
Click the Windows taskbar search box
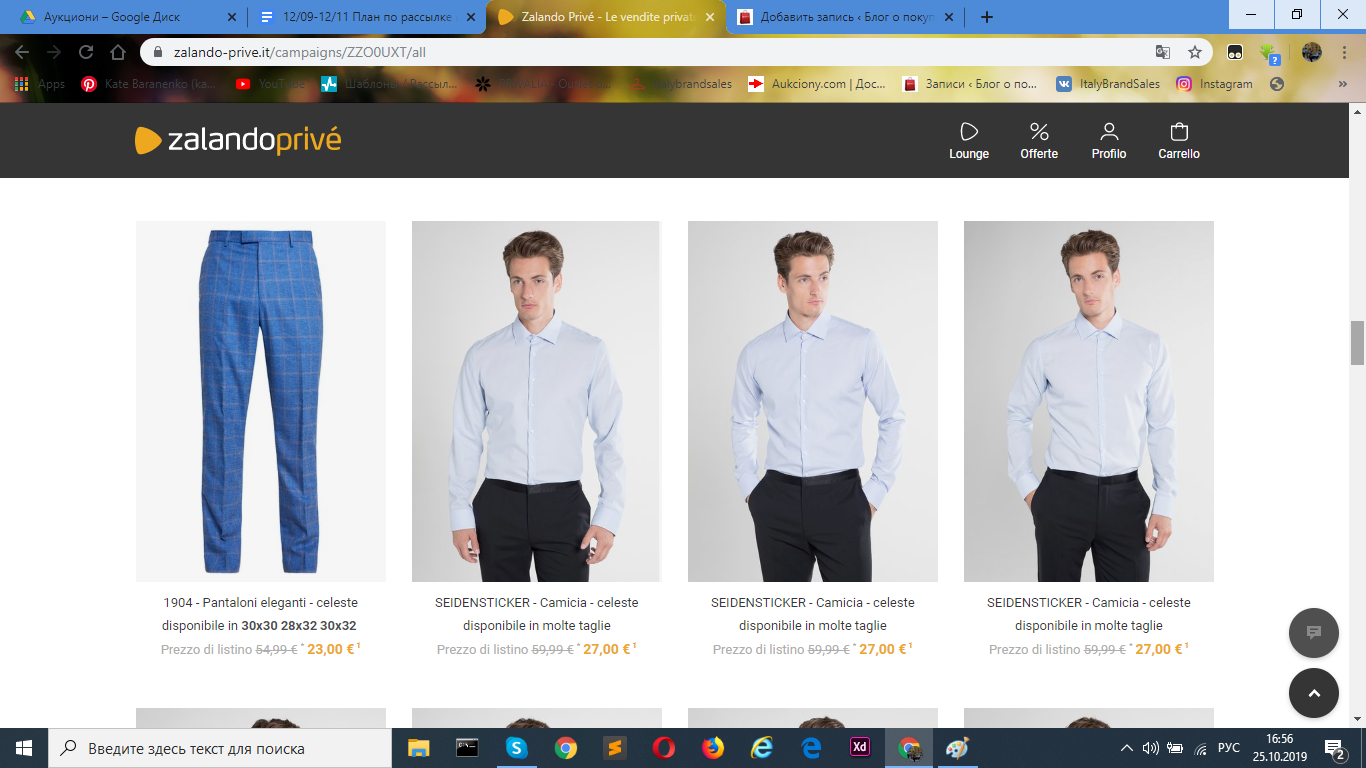click(220, 748)
